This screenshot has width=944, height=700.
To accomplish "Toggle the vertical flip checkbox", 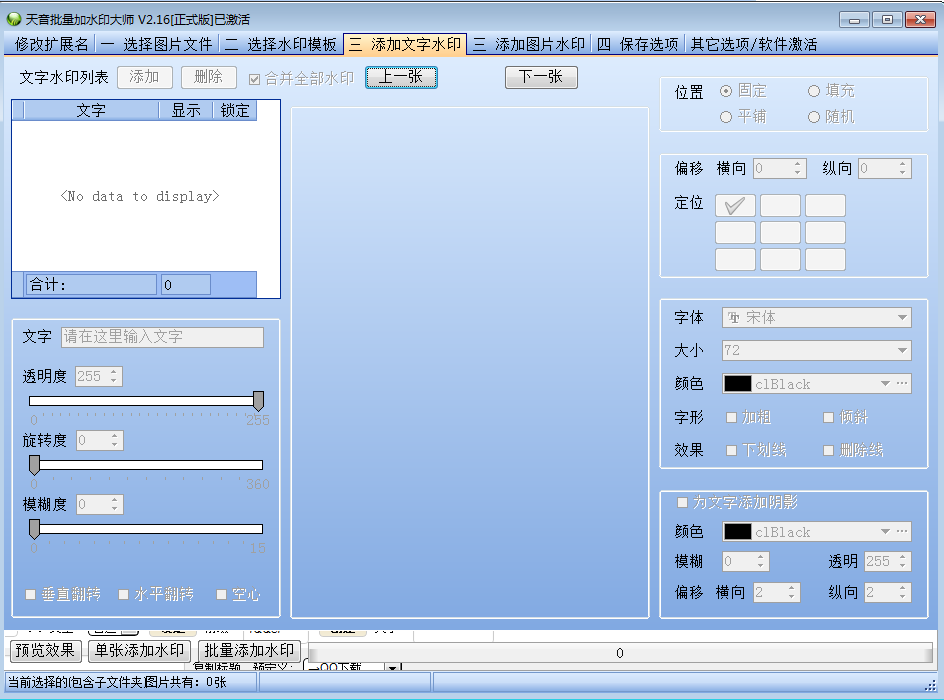I will click(x=31, y=595).
